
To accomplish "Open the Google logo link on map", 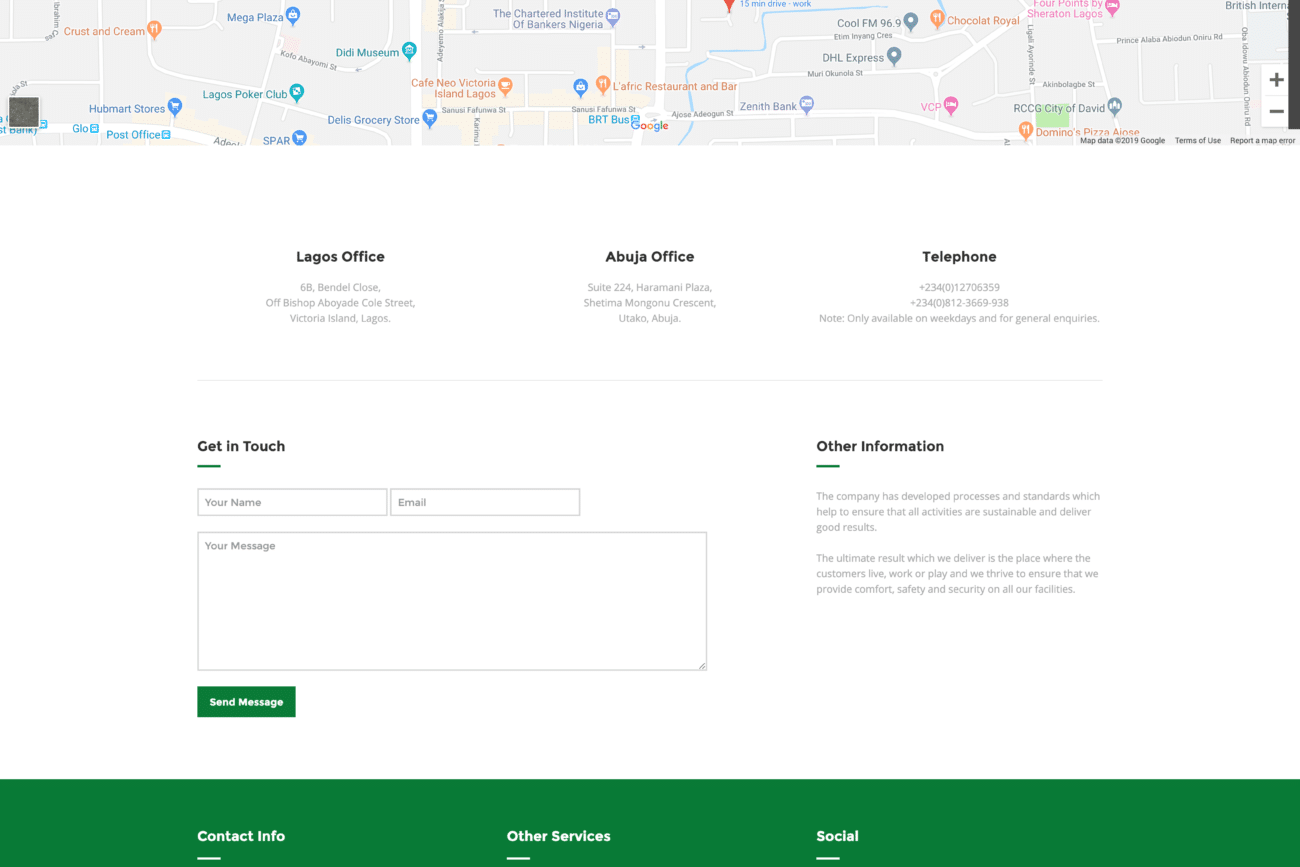I will (x=649, y=126).
